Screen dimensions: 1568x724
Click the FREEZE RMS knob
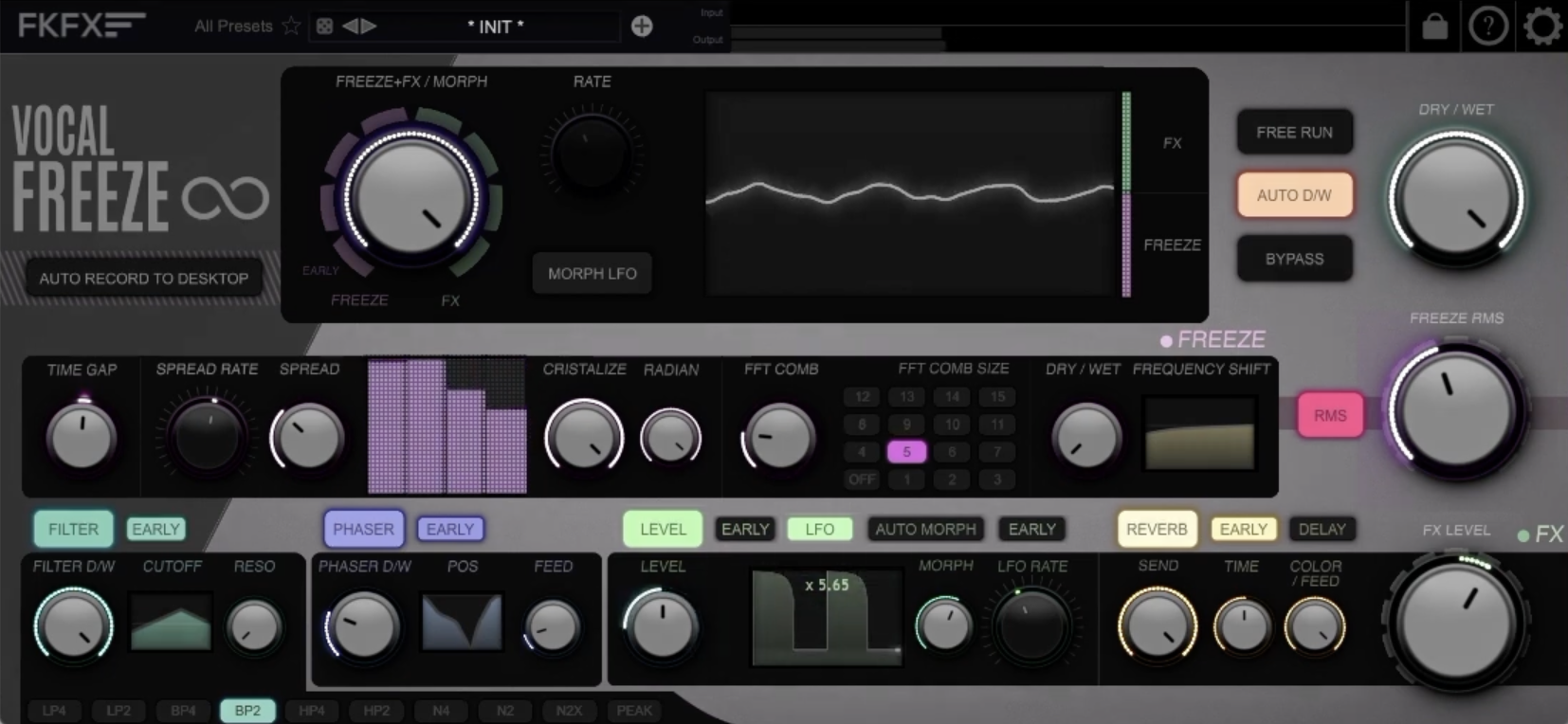point(1456,410)
